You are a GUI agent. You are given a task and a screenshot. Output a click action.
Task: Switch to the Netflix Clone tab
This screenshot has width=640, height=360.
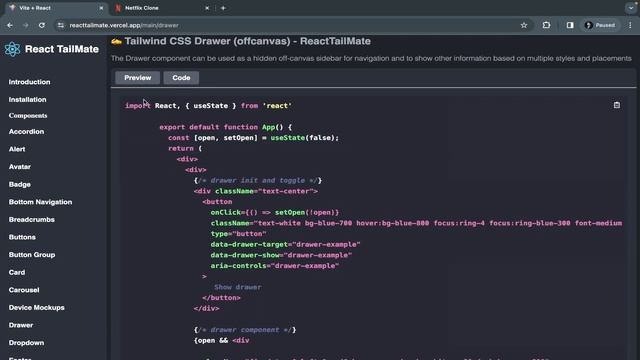click(x=161, y=8)
